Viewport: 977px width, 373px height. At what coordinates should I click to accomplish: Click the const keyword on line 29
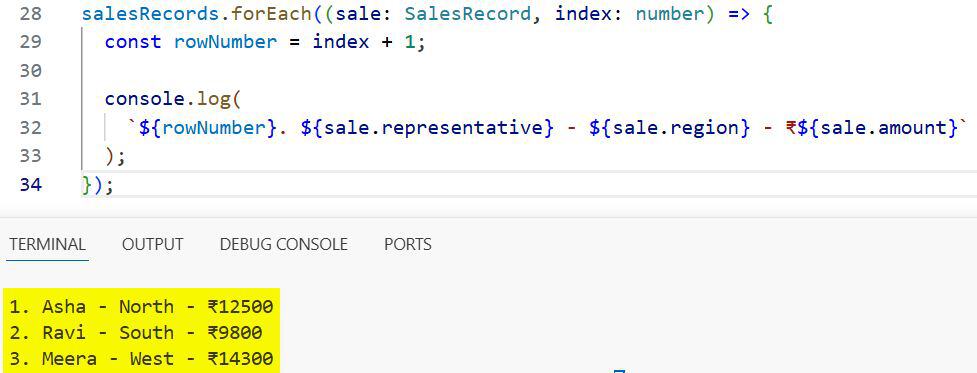coord(133,42)
